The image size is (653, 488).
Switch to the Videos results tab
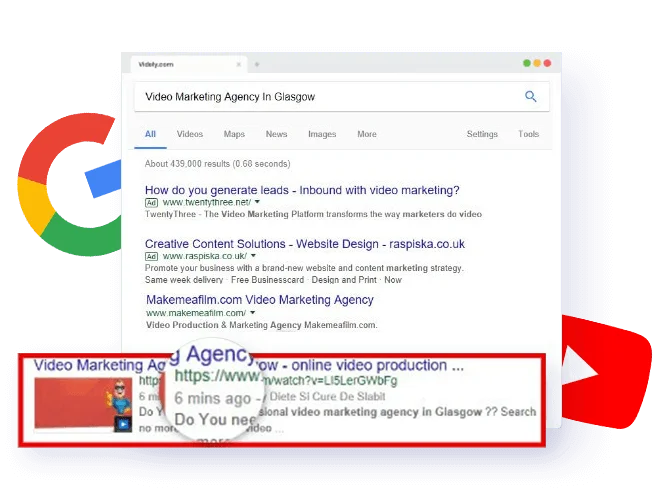[190, 134]
